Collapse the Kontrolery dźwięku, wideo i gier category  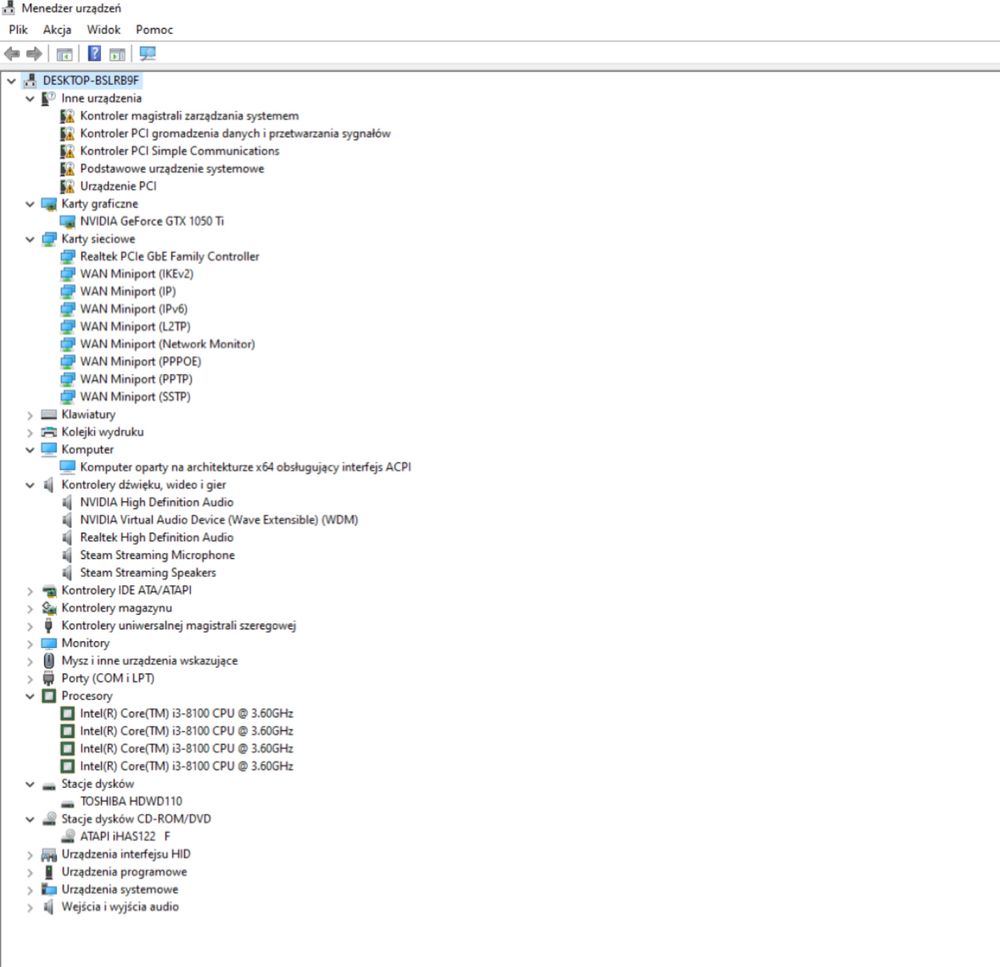tap(30, 485)
